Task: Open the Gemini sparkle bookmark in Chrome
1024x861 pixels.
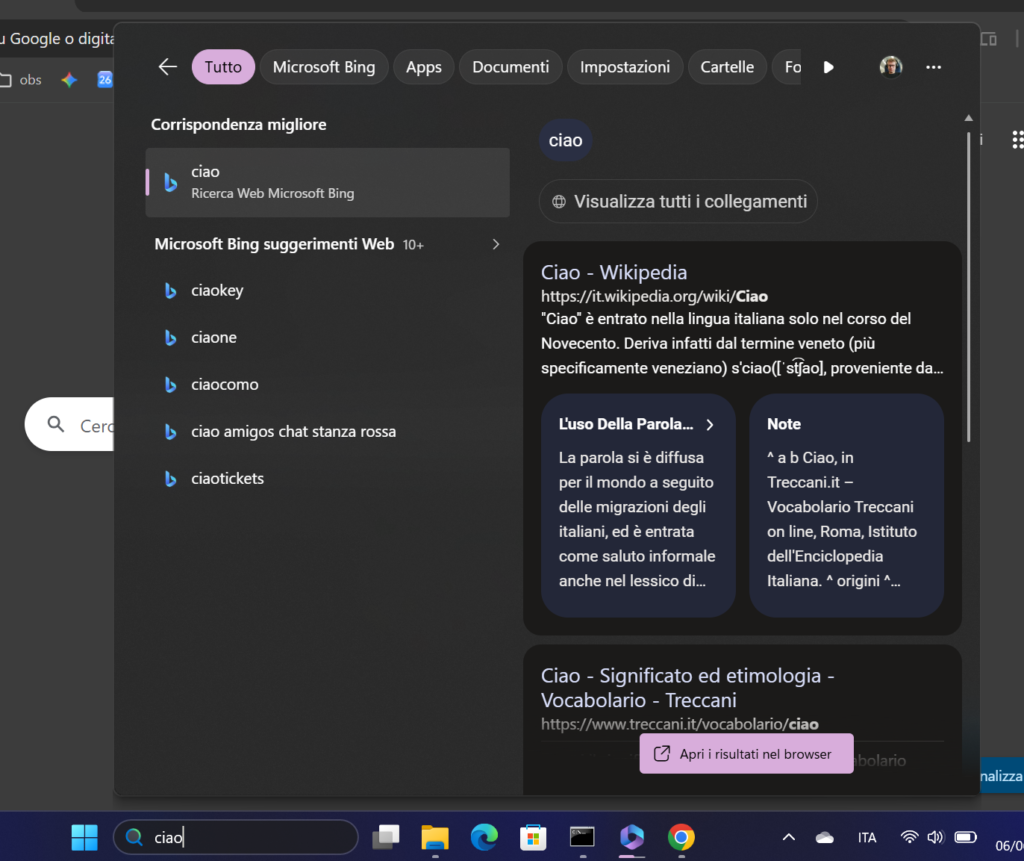Action: pyautogui.click(x=69, y=80)
